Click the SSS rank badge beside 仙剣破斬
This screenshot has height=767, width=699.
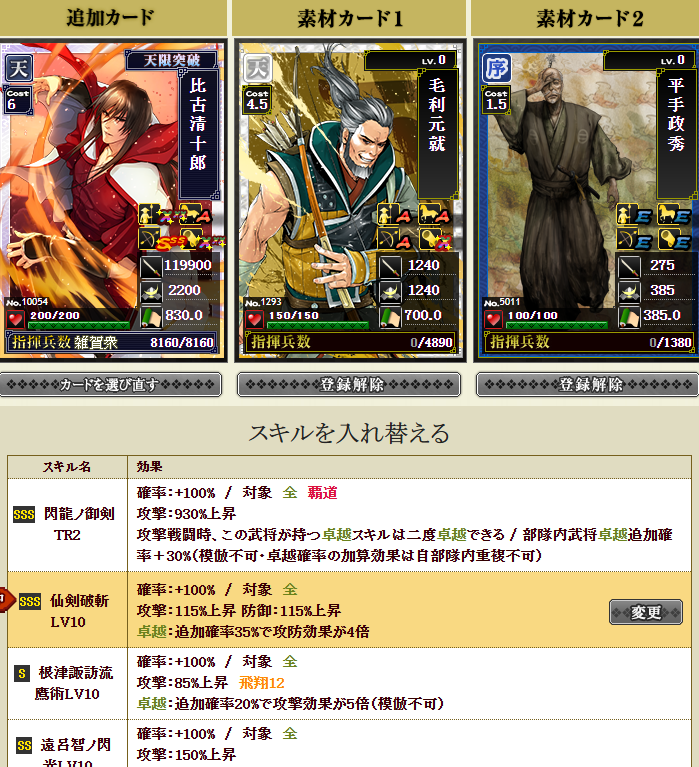click(30, 601)
